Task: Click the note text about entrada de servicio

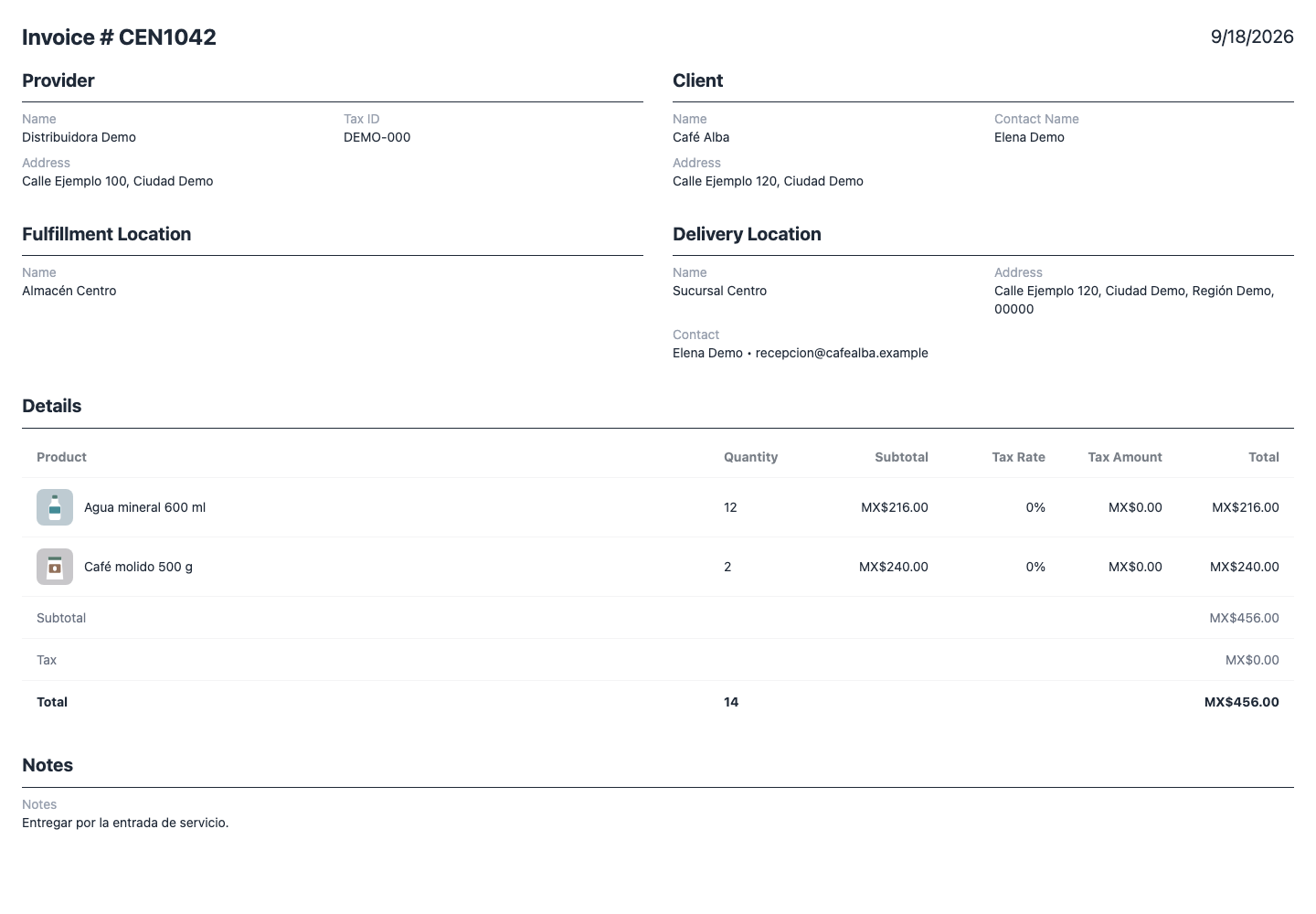Action: coord(125,823)
